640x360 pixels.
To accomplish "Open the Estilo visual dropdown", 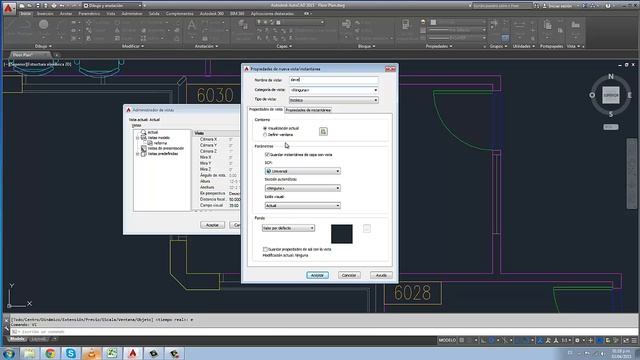I will coord(302,205).
